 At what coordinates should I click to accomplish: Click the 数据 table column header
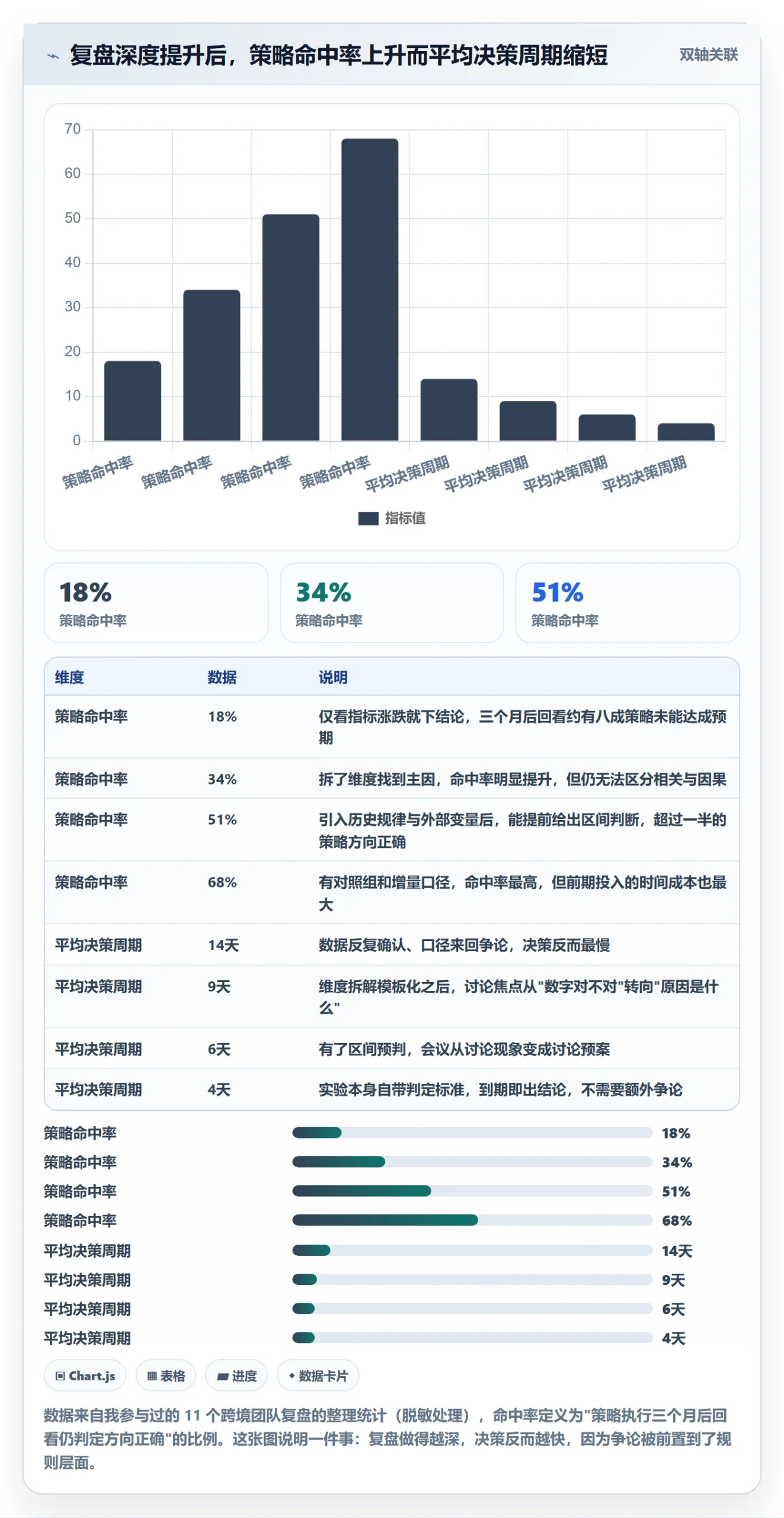[x=222, y=677]
